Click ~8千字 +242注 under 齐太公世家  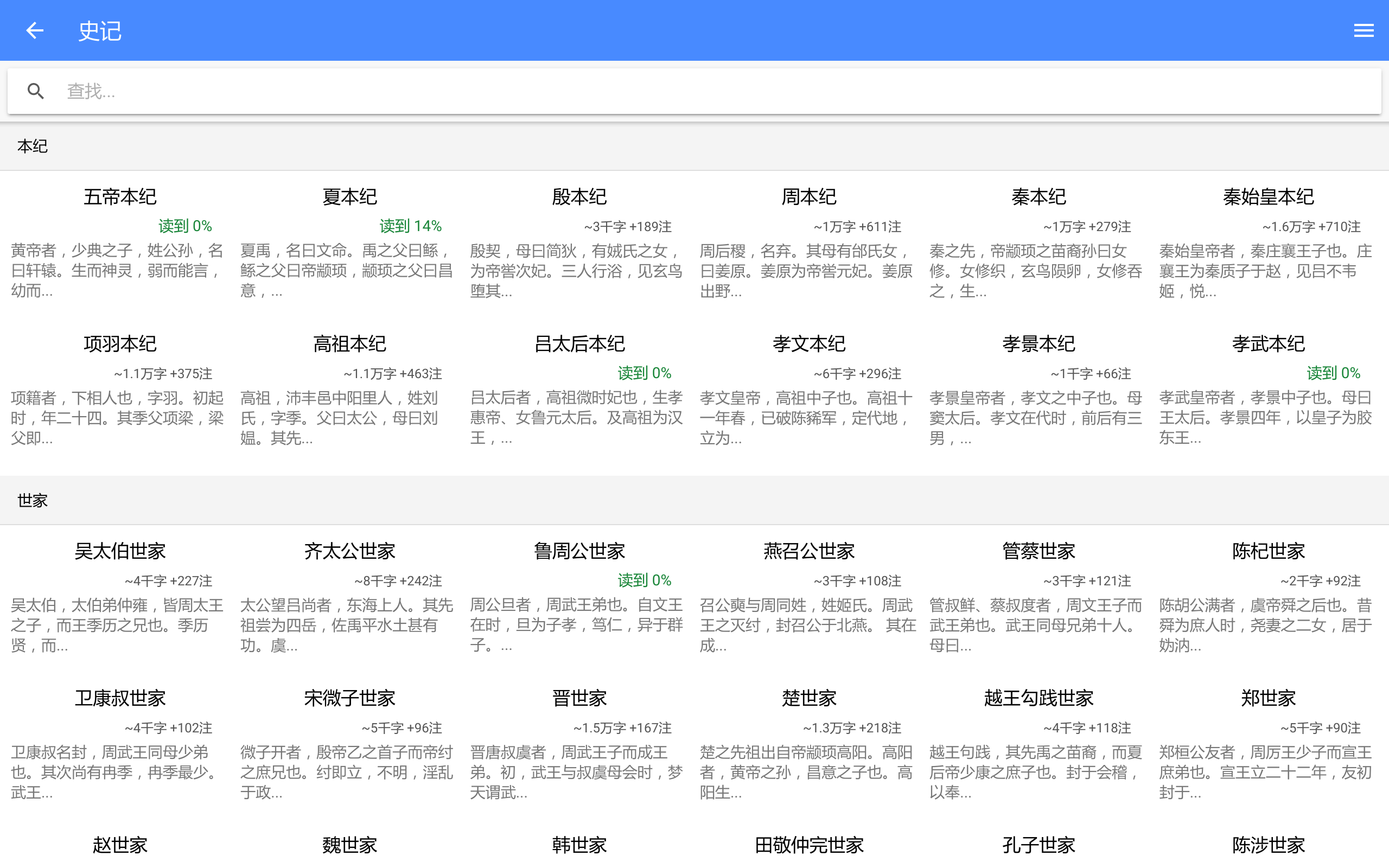click(398, 581)
